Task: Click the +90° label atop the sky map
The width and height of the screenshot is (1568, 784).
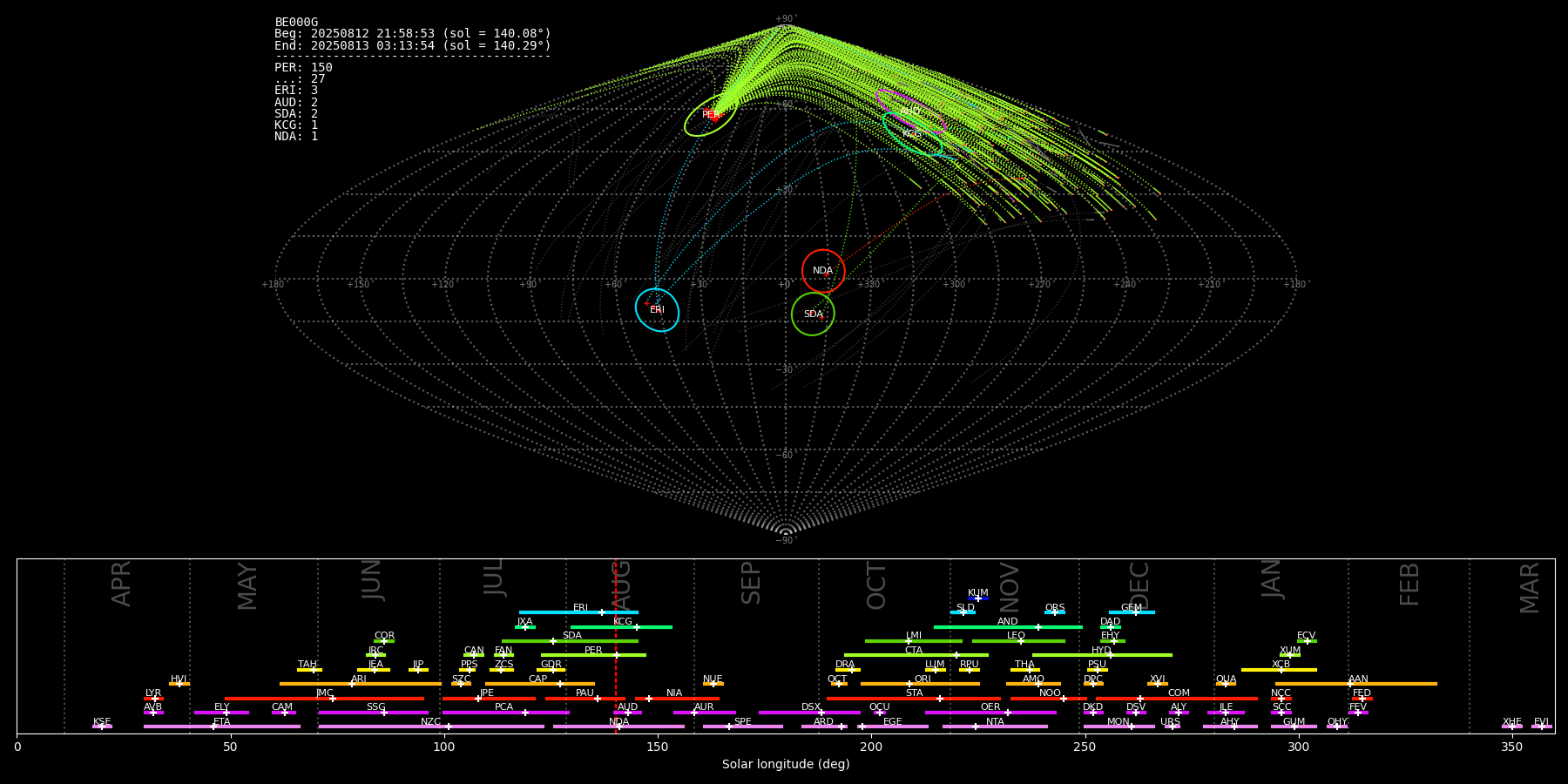Action: [786, 19]
